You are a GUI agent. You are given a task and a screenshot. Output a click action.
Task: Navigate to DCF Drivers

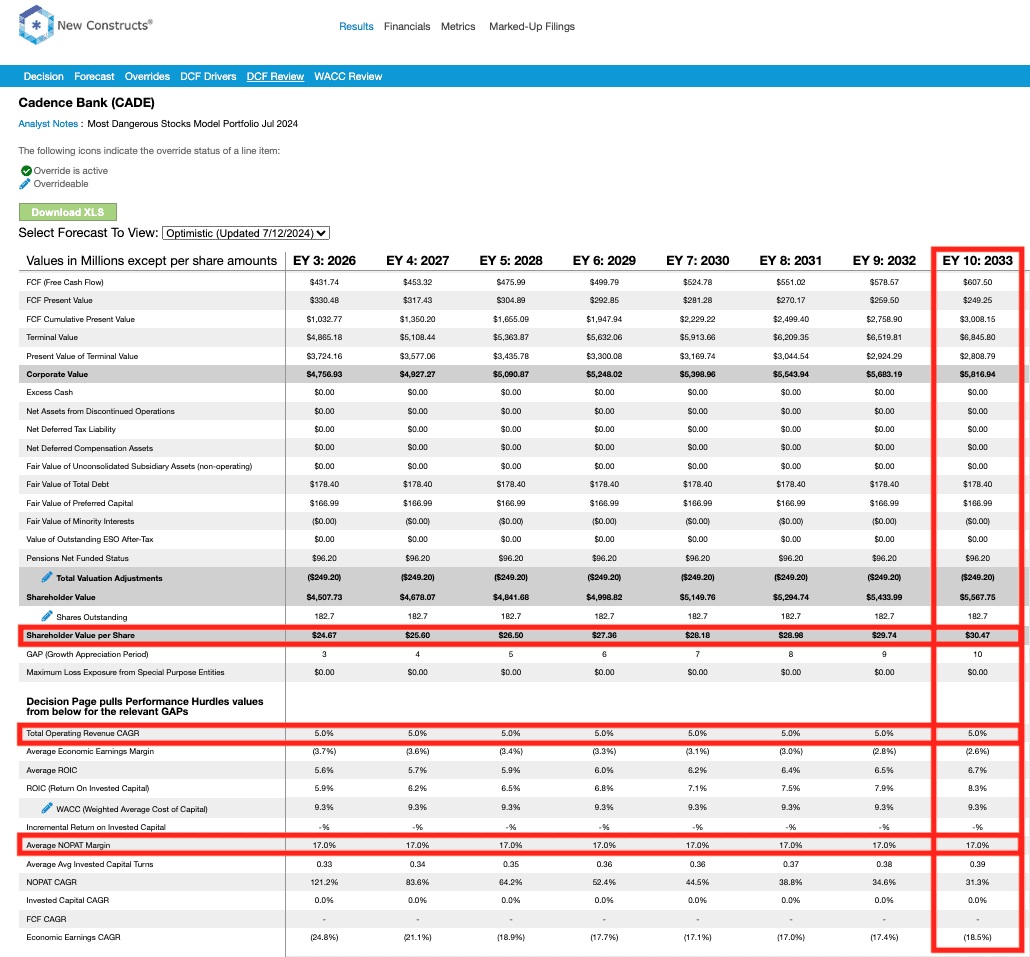tap(208, 76)
